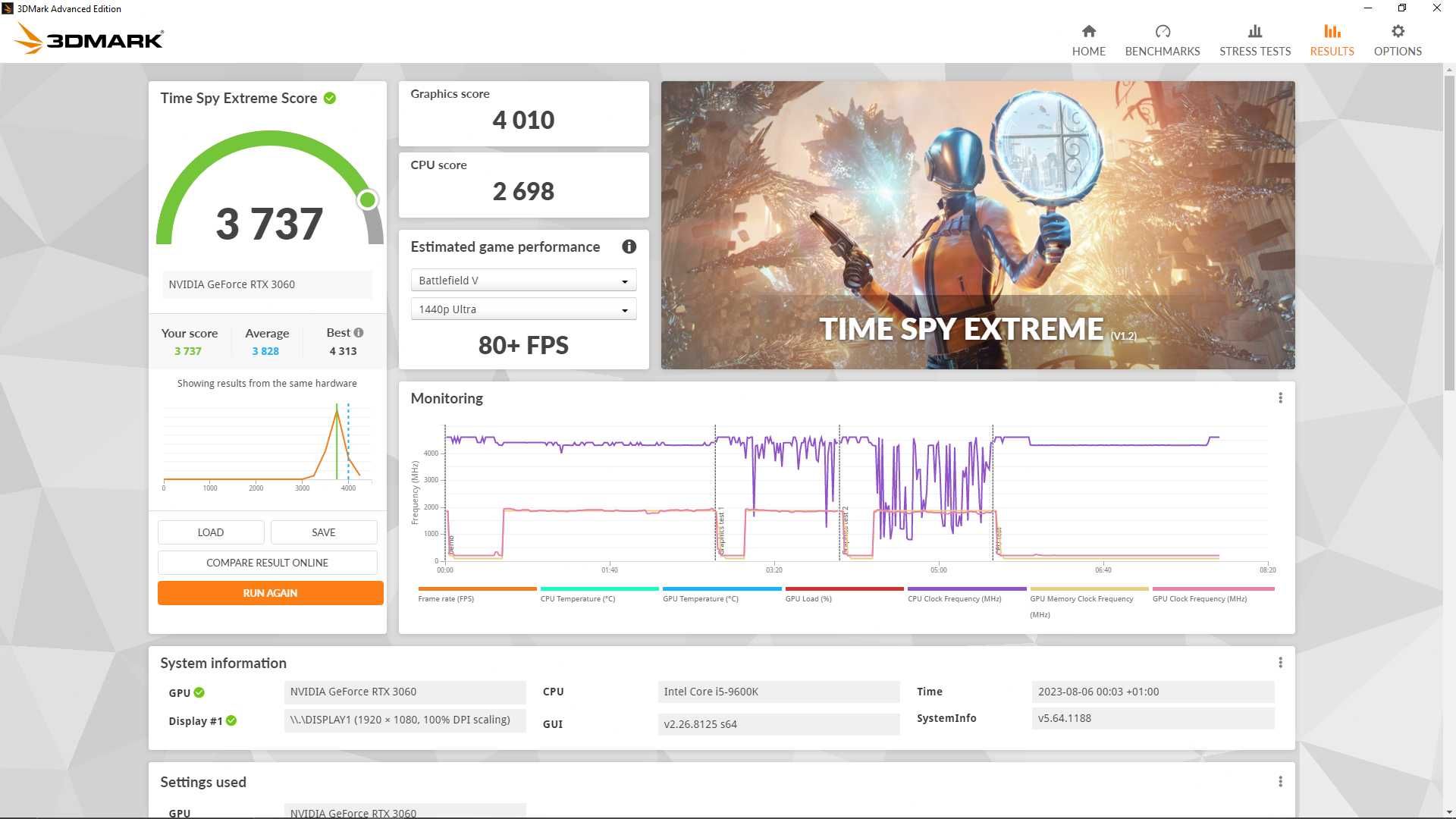
Task: Click SystemInfo version v5.64.1188 field
Action: (x=1153, y=718)
